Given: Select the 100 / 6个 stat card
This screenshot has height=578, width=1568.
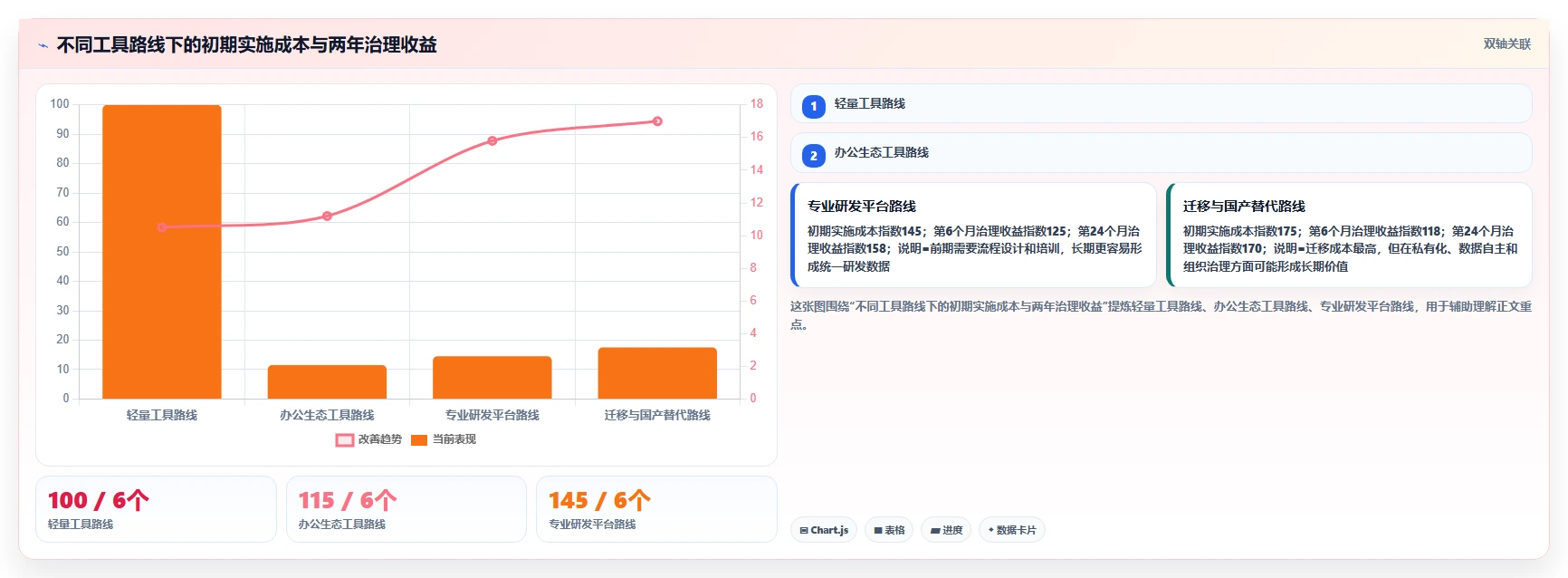Looking at the screenshot, I should pyautogui.click(x=156, y=509).
